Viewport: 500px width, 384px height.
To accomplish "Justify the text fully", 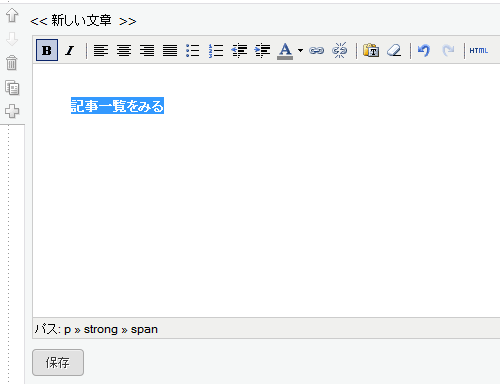I will click(x=170, y=50).
